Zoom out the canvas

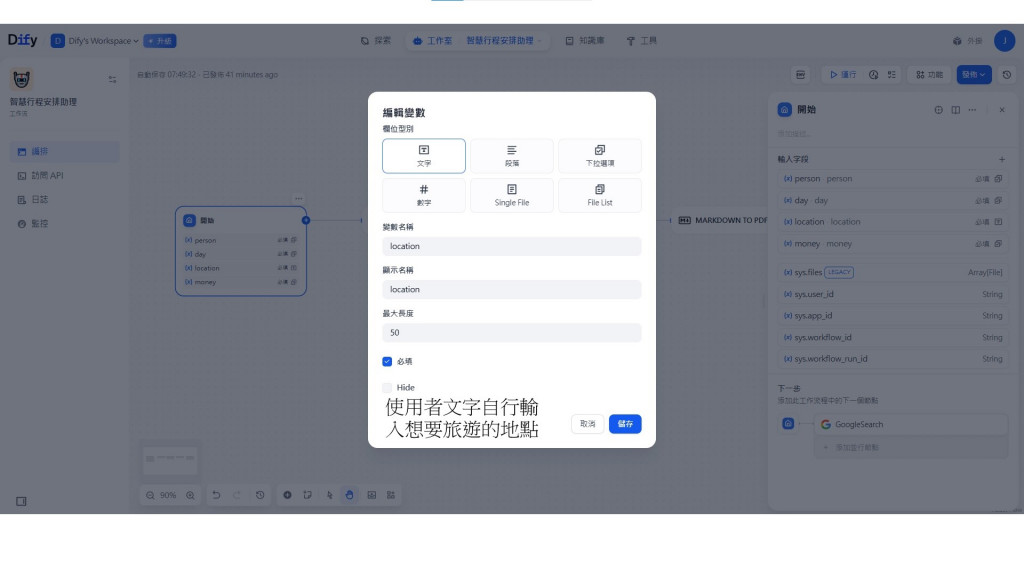tap(150, 495)
